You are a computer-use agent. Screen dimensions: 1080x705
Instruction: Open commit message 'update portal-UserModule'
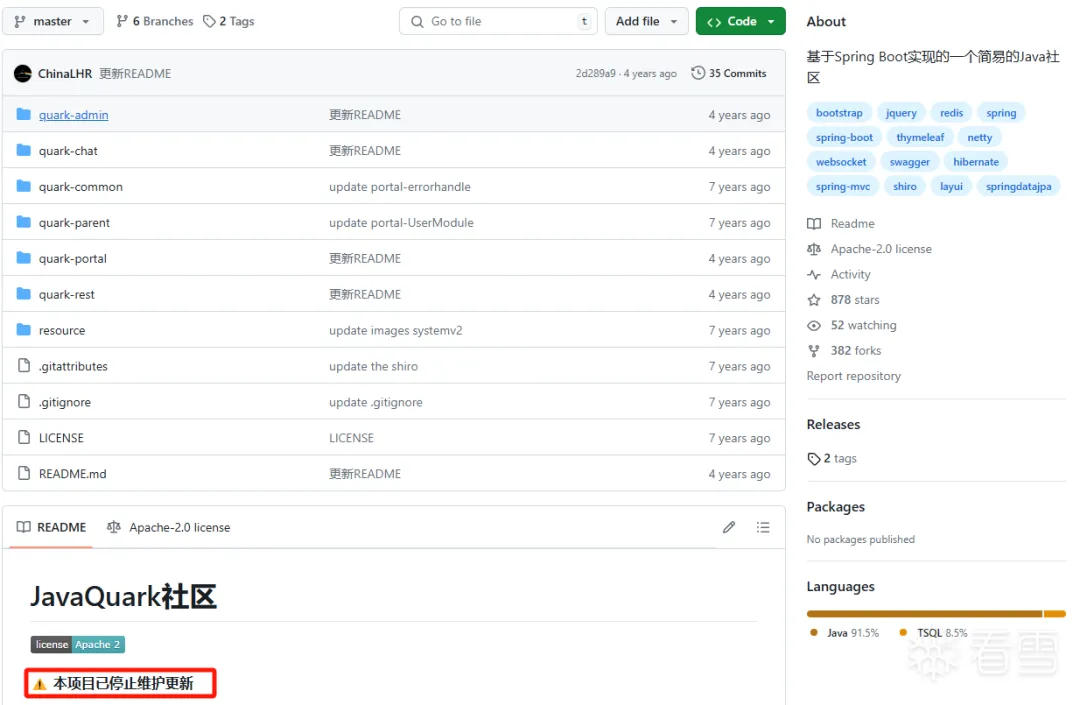pos(402,222)
